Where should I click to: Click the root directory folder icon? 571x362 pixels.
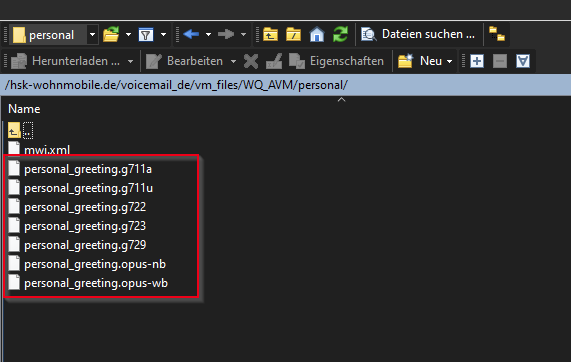click(294, 35)
